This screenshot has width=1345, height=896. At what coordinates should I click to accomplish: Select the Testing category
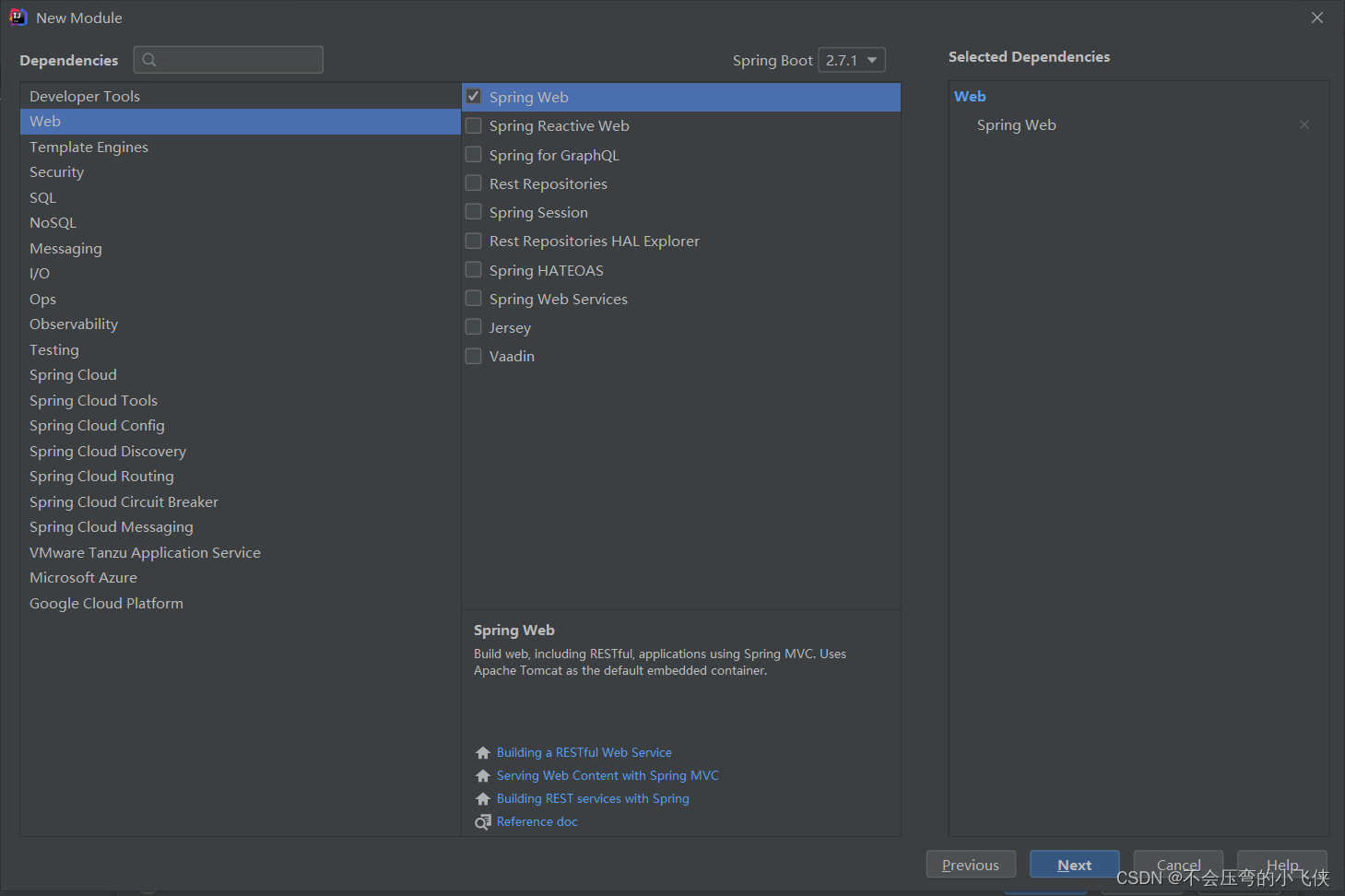[240, 349]
